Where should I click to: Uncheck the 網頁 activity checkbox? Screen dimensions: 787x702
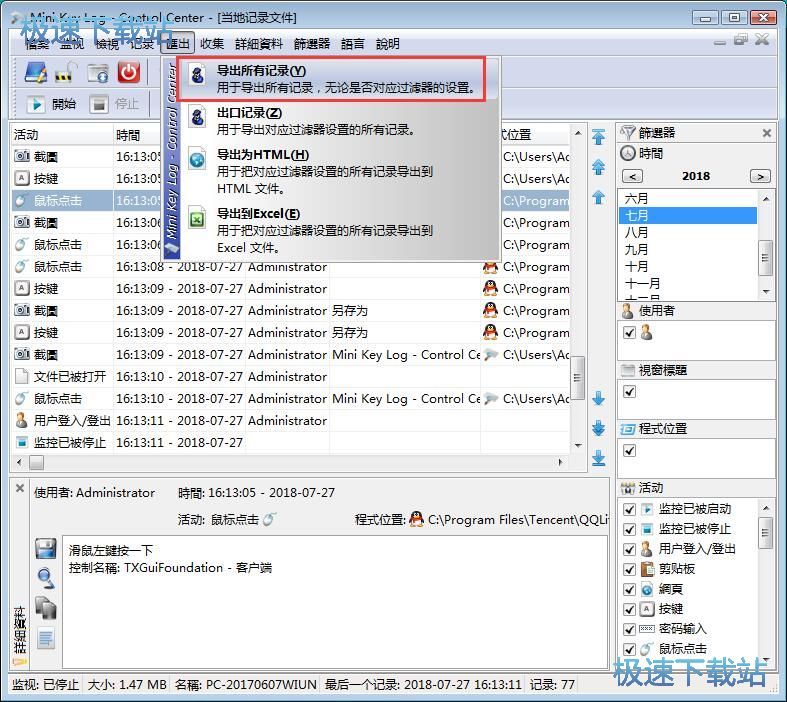[629, 590]
